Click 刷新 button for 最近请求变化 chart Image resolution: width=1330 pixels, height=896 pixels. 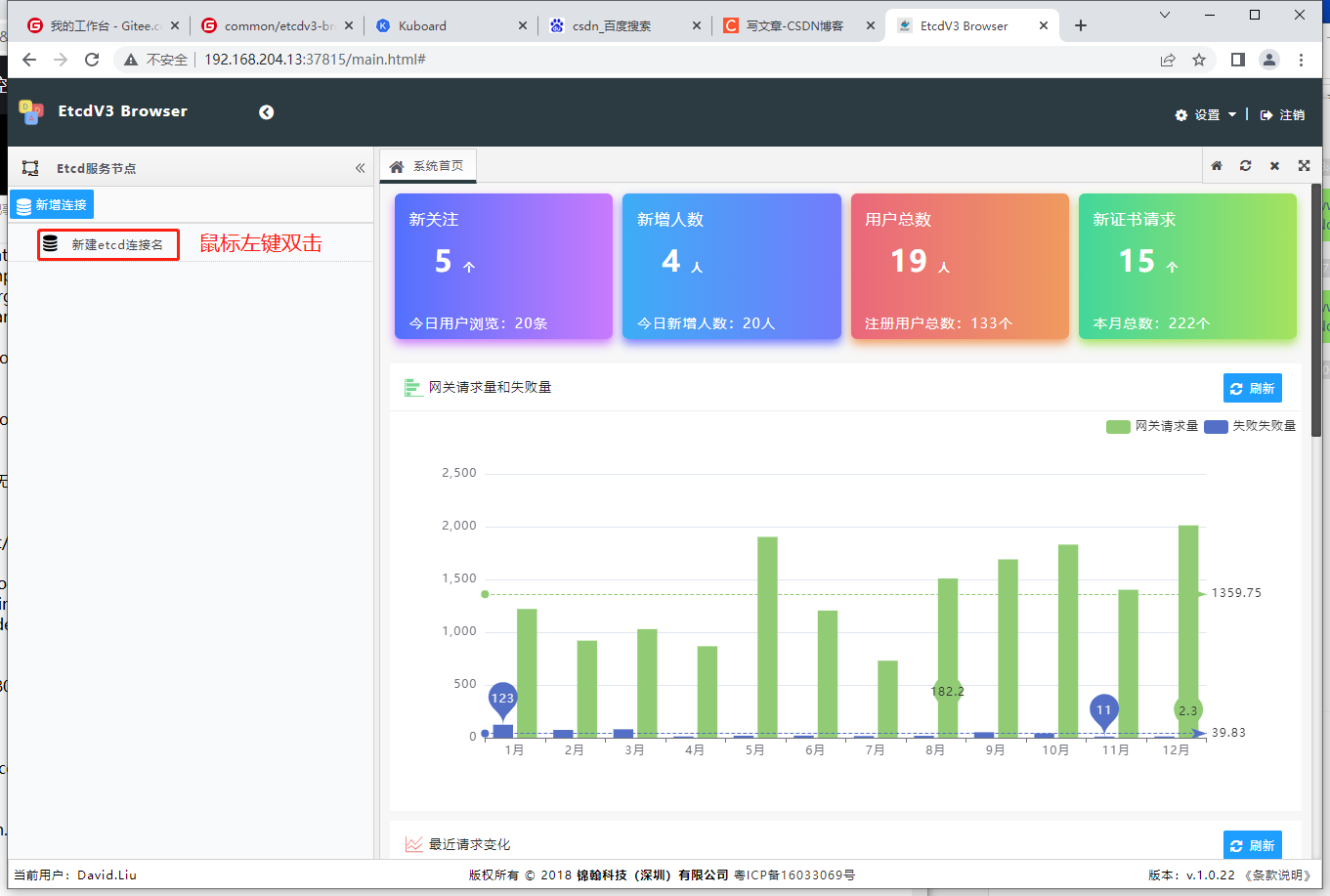1252,845
